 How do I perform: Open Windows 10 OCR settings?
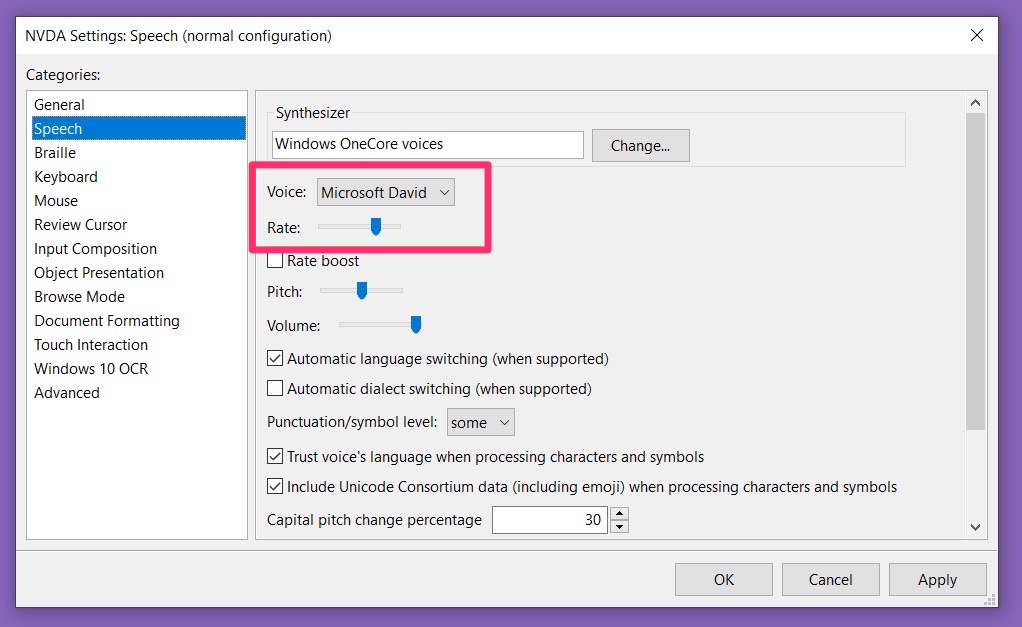91,368
